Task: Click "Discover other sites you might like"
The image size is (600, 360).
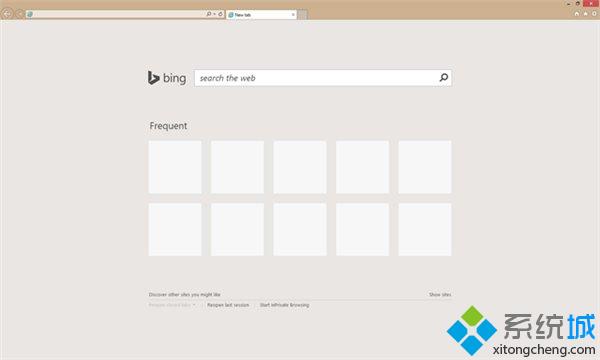Action: pyautogui.click(x=184, y=295)
